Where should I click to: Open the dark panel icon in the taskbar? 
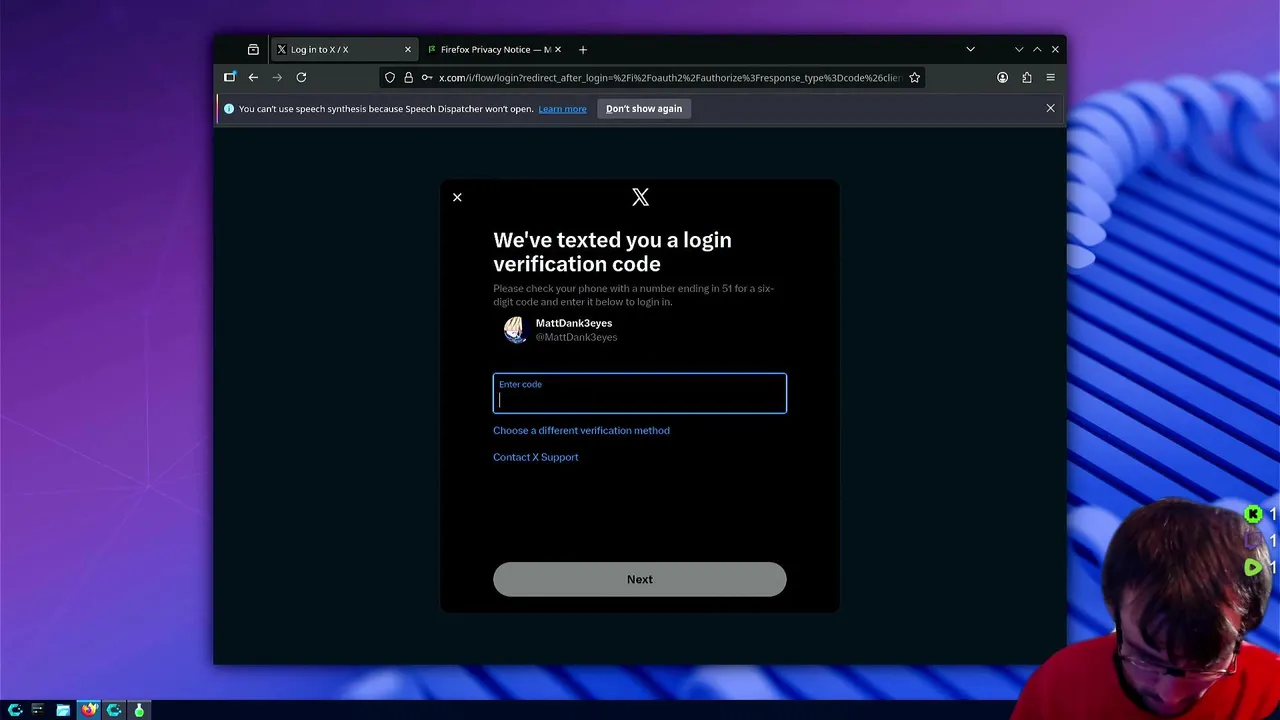pyautogui.click(x=38, y=710)
